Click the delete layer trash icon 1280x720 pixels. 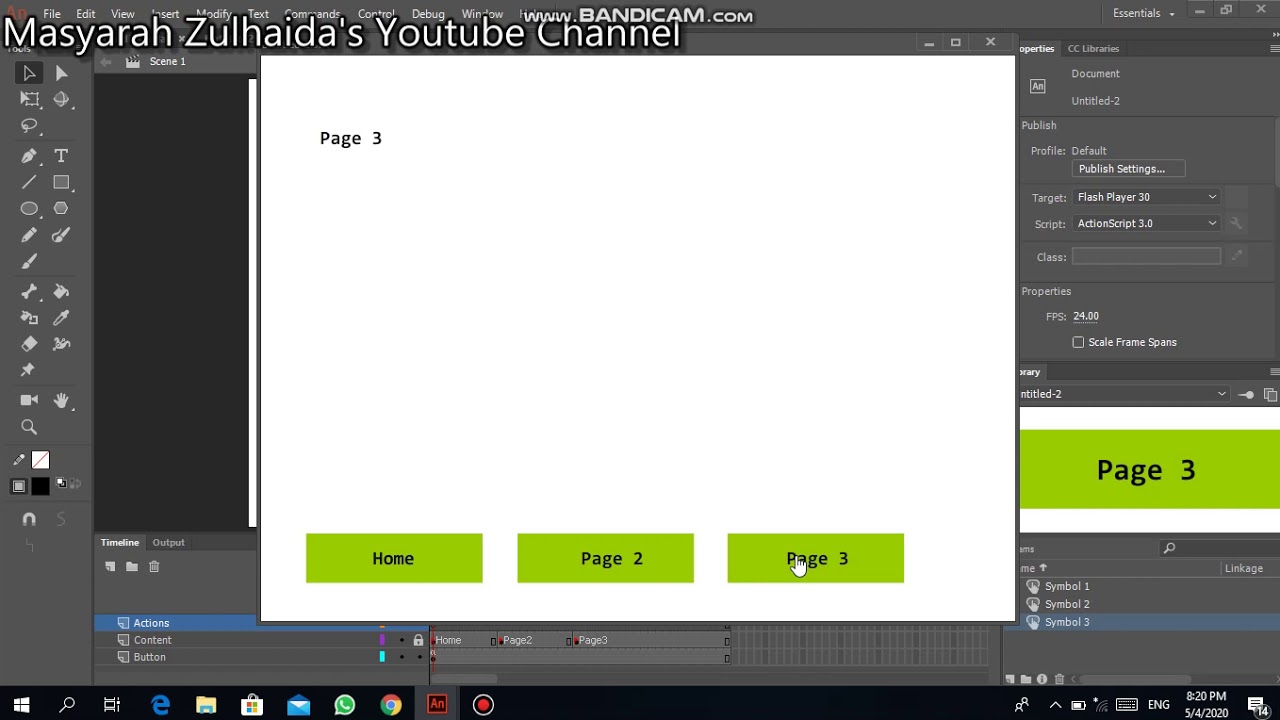coord(154,567)
